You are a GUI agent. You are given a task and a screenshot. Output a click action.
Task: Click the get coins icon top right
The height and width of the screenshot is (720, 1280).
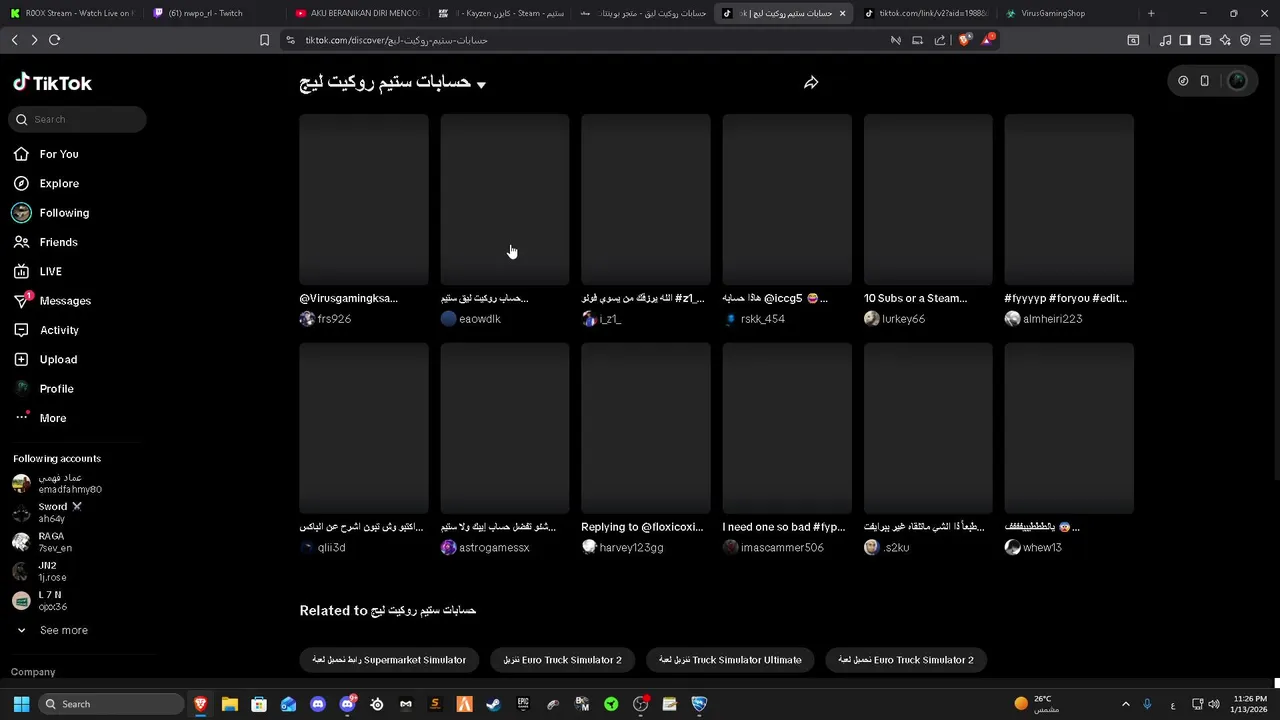(1183, 81)
